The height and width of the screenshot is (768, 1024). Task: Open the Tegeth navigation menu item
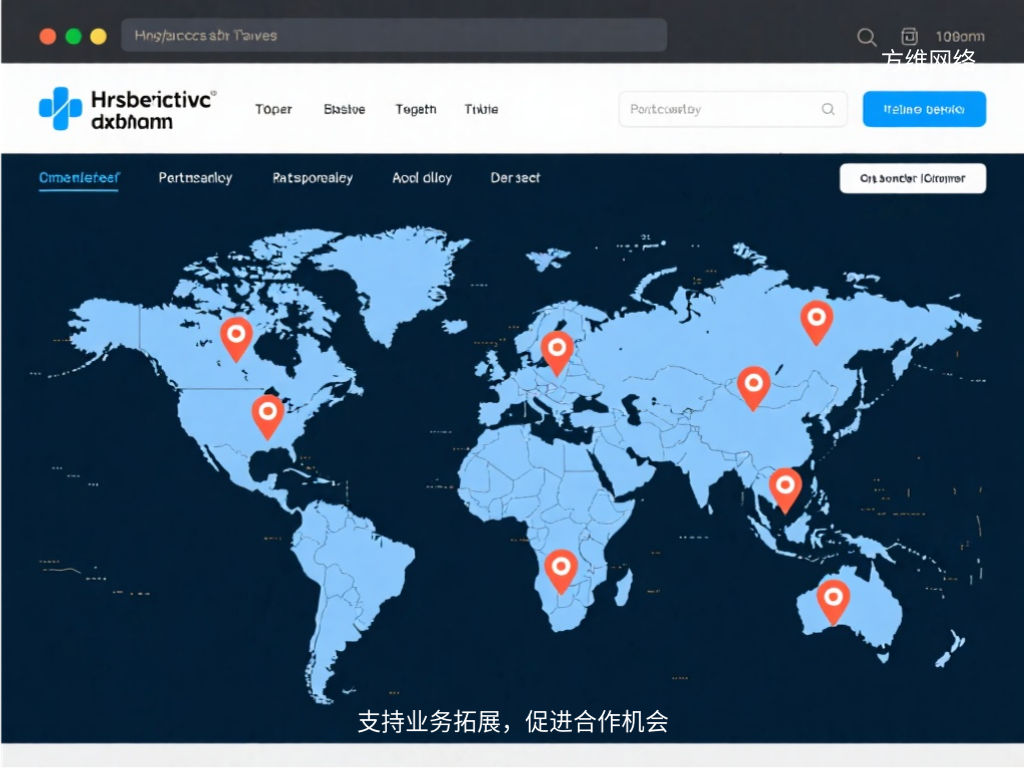pyautogui.click(x=415, y=110)
